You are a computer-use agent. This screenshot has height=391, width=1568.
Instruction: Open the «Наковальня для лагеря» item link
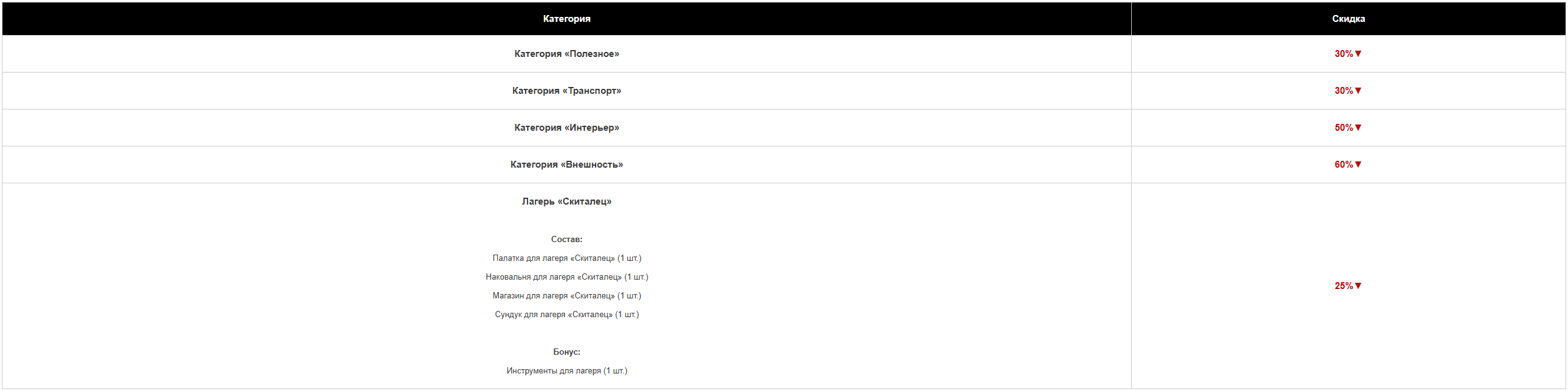click(566, 277)
